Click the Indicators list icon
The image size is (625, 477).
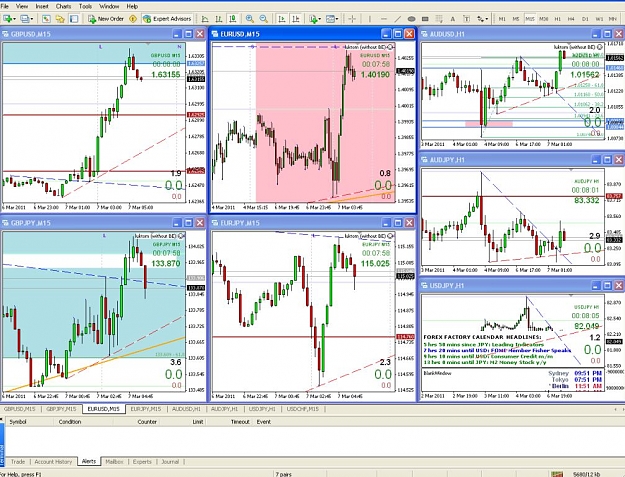pyautogui.click(x=313, y=19)
